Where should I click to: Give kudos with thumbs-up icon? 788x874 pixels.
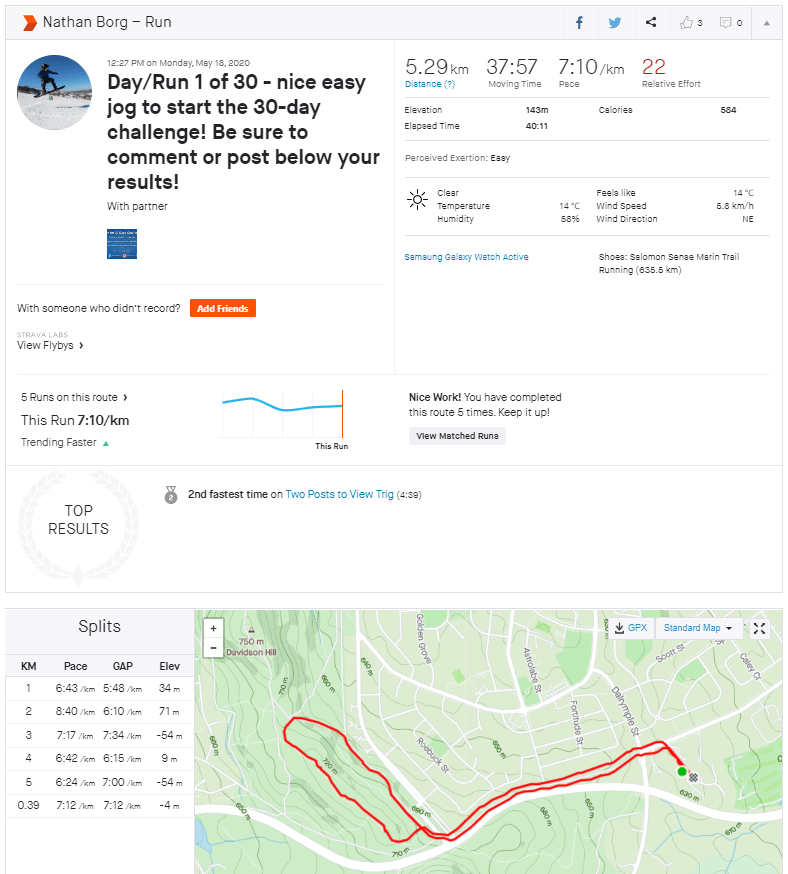690,22
